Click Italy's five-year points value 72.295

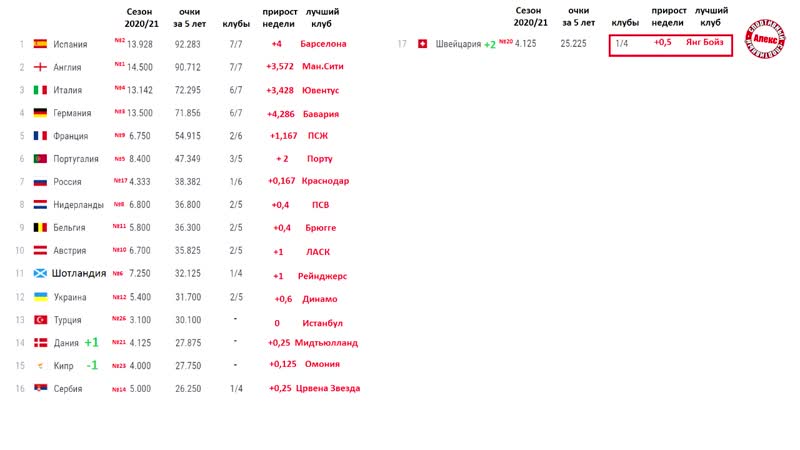[x=187, y=90]
